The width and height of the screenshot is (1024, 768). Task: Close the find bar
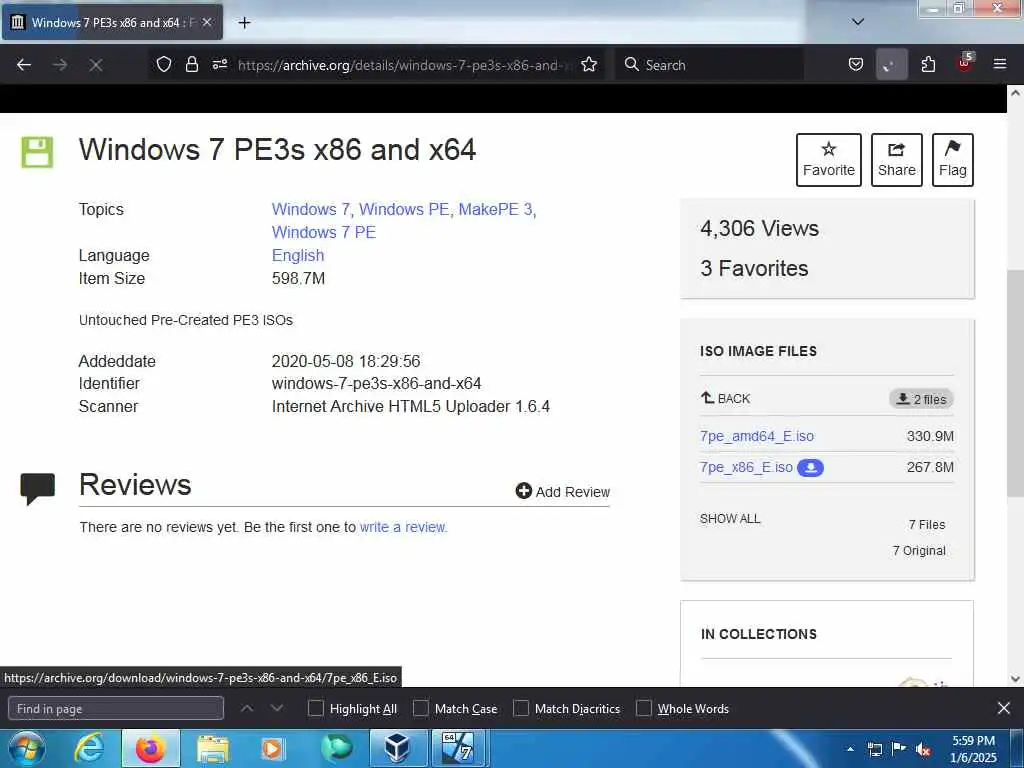(1004, 708)
